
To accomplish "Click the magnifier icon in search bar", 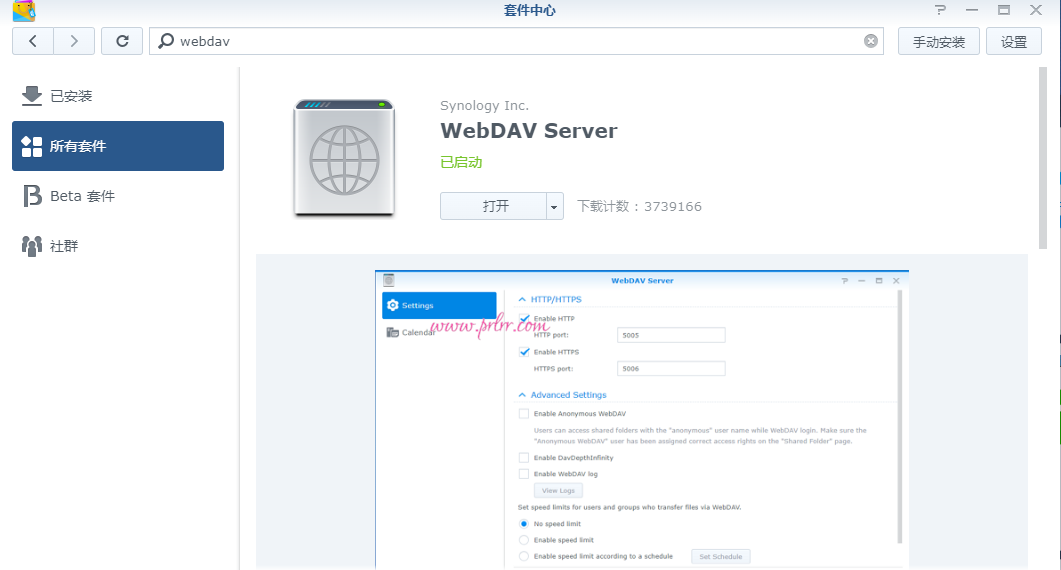I will [166, 41].
